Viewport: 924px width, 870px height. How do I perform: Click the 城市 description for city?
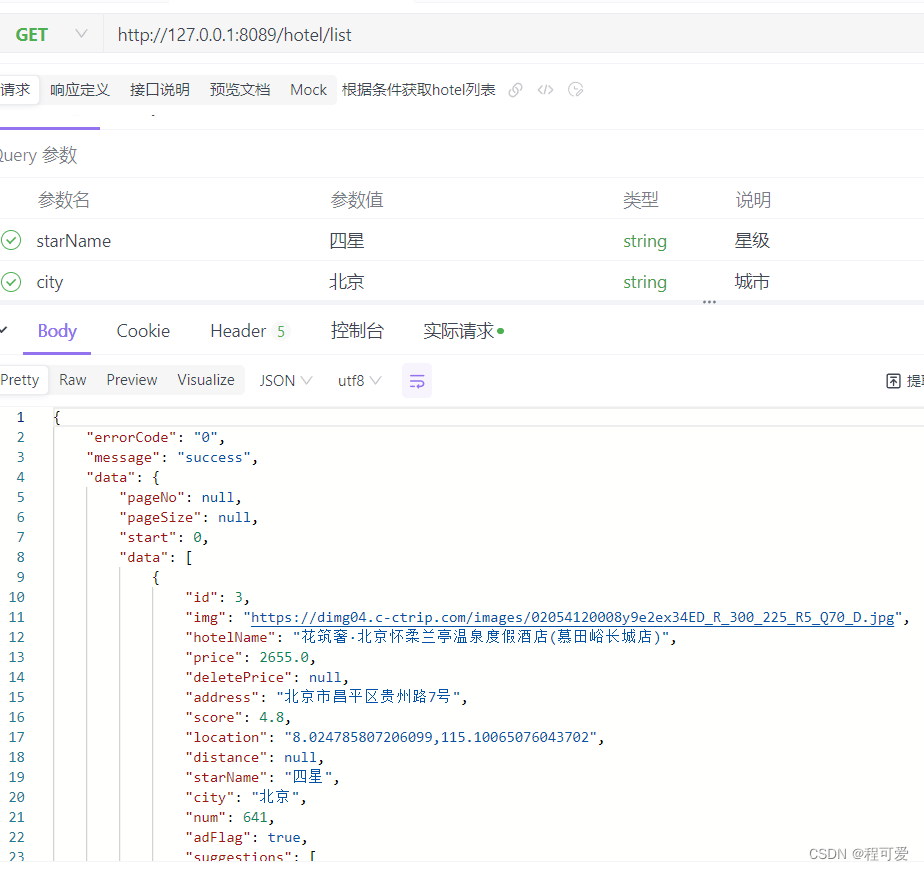pos(752,282)
